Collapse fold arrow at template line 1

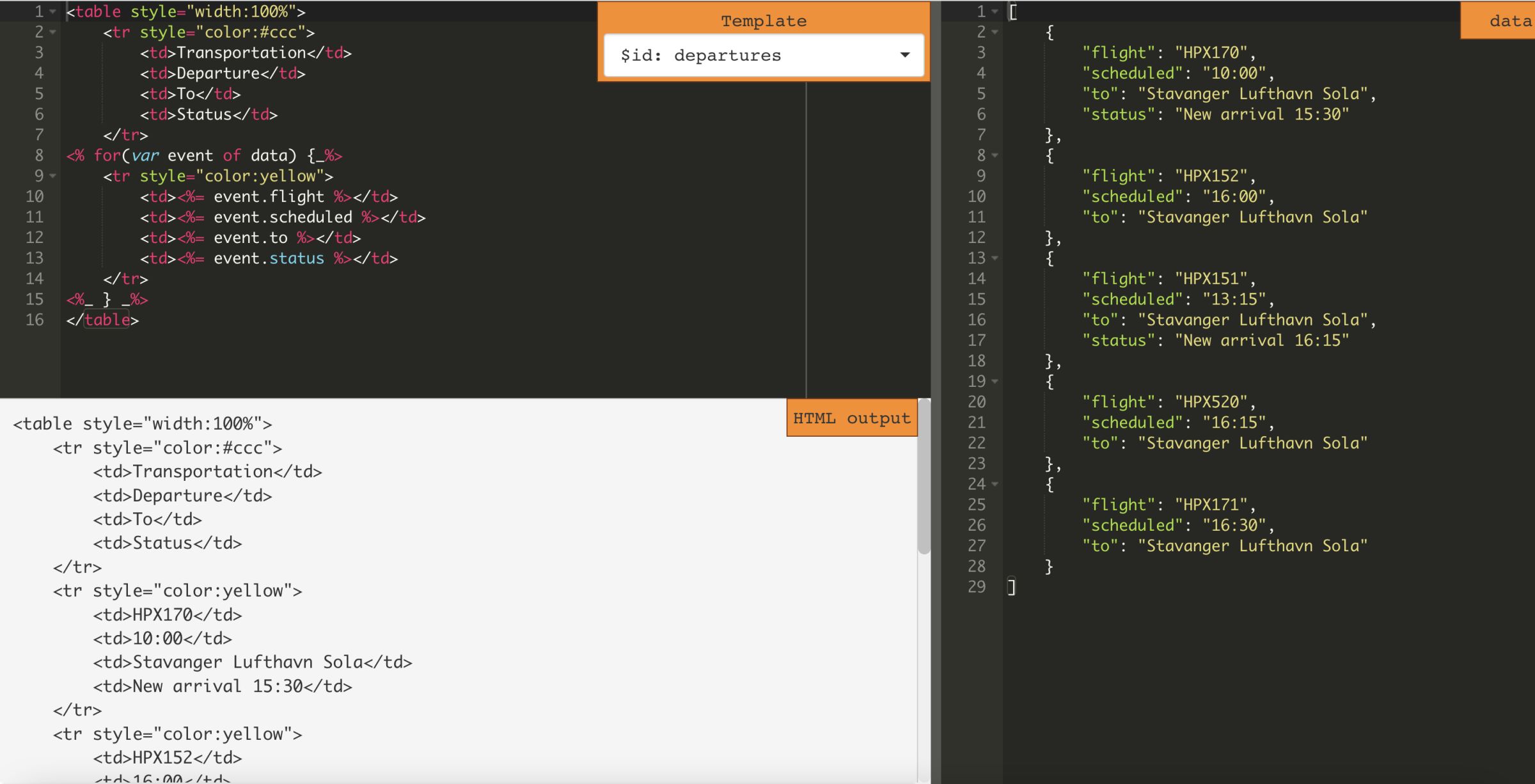coord(52,12)
